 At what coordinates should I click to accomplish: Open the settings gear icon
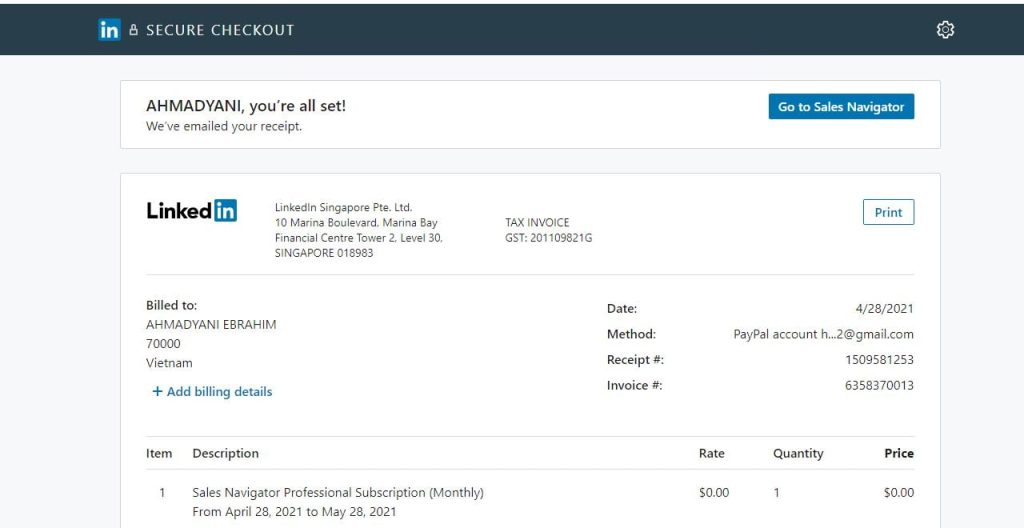[x=945, y=30]
